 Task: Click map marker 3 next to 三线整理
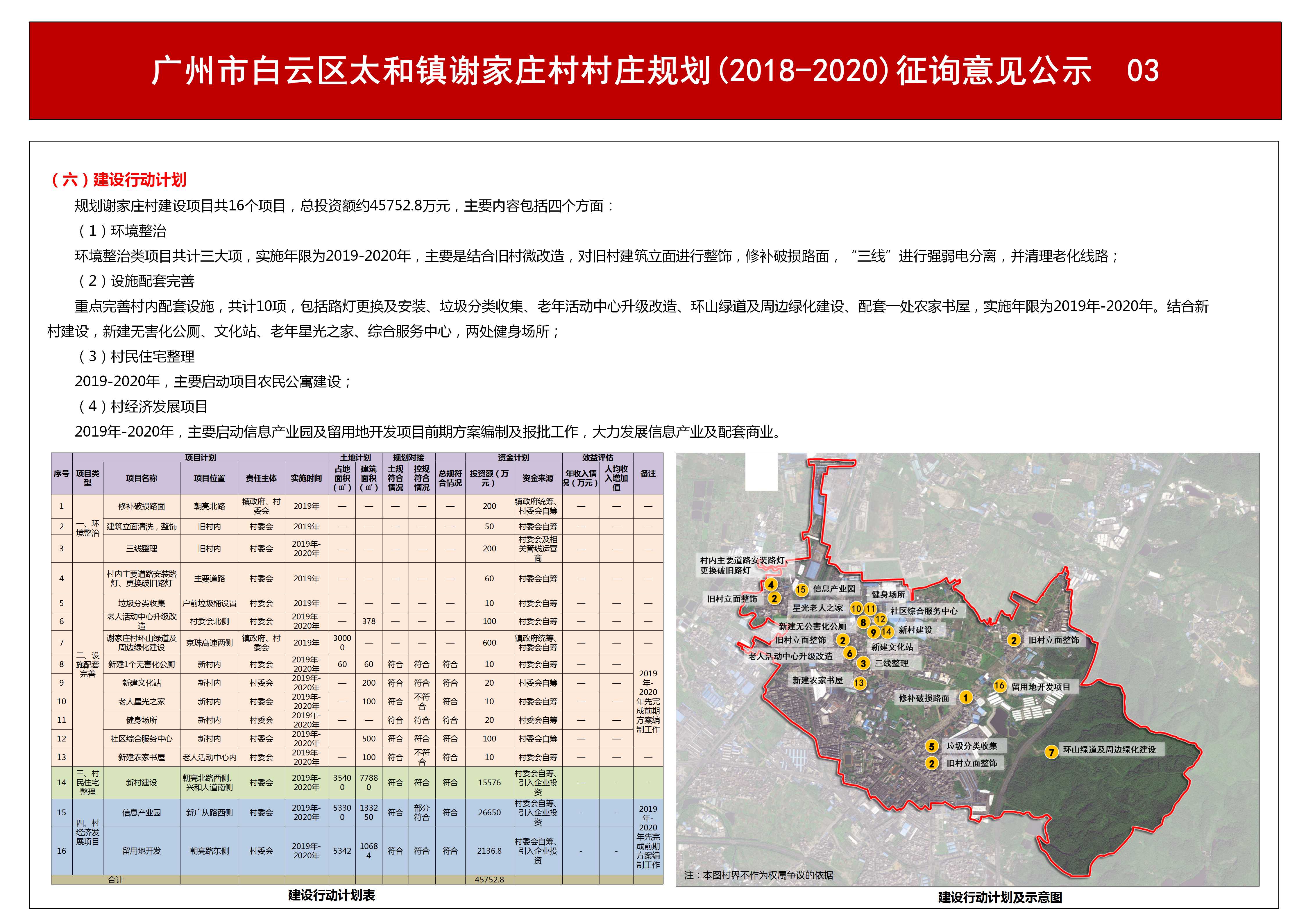point(863,663)
